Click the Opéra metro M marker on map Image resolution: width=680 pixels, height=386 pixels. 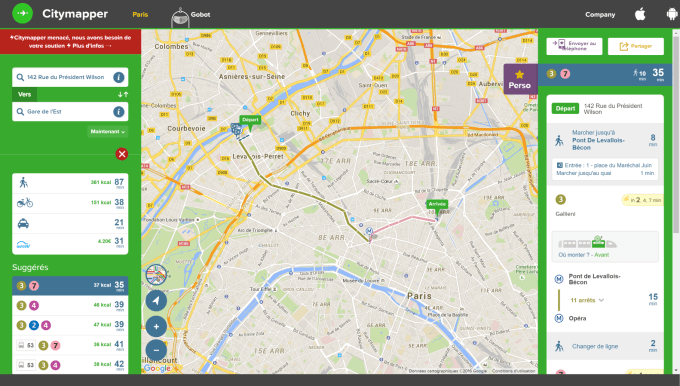369,231
